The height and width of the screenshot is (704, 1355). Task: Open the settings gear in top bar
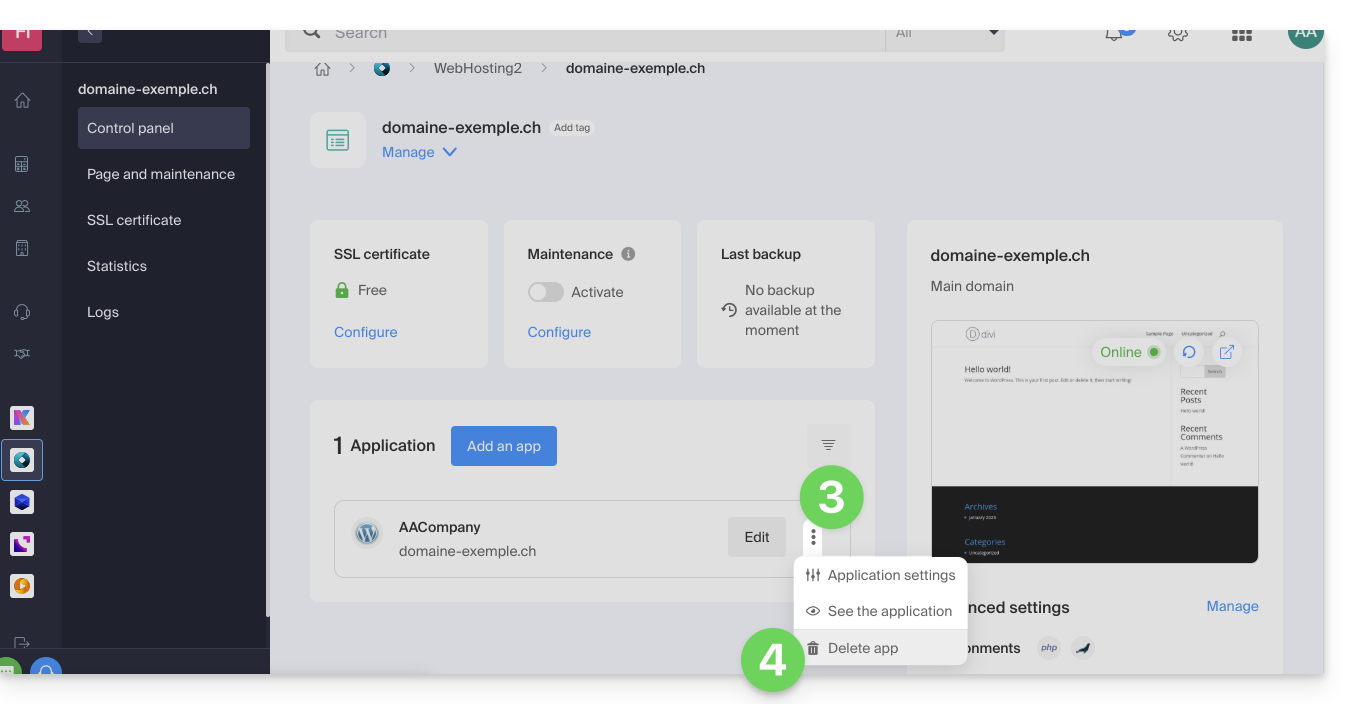tap(1177, 34)
